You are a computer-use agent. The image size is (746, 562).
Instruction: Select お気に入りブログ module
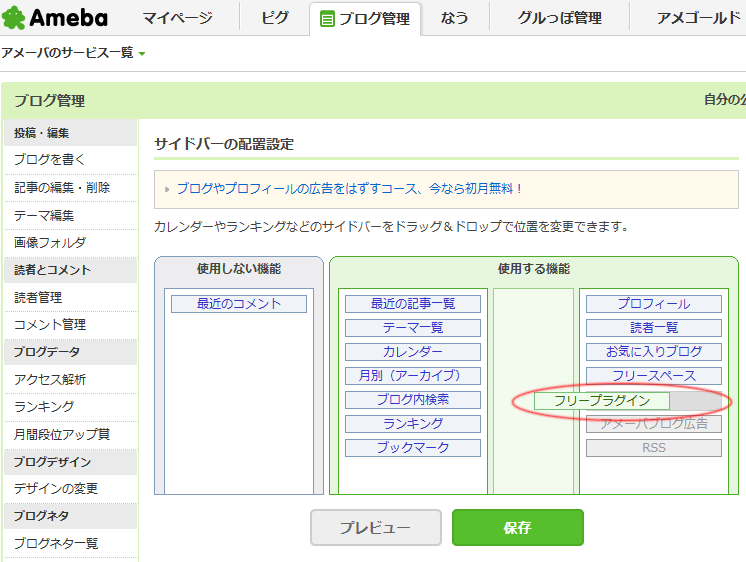(x=654, y=352)
